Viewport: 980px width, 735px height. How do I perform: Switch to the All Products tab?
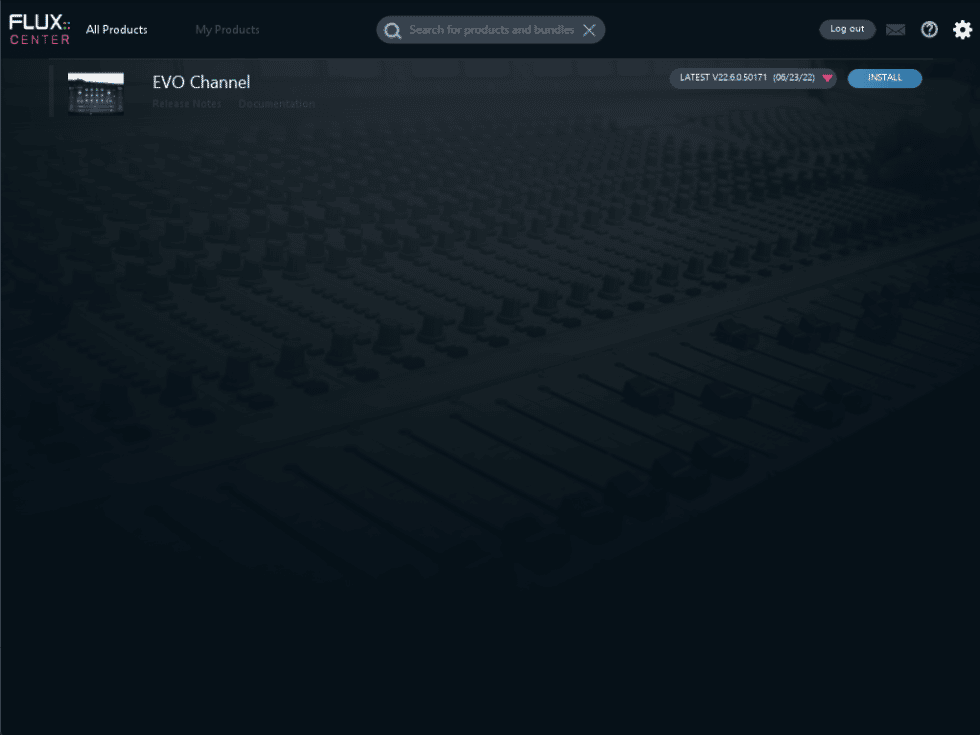pos(116,29)
